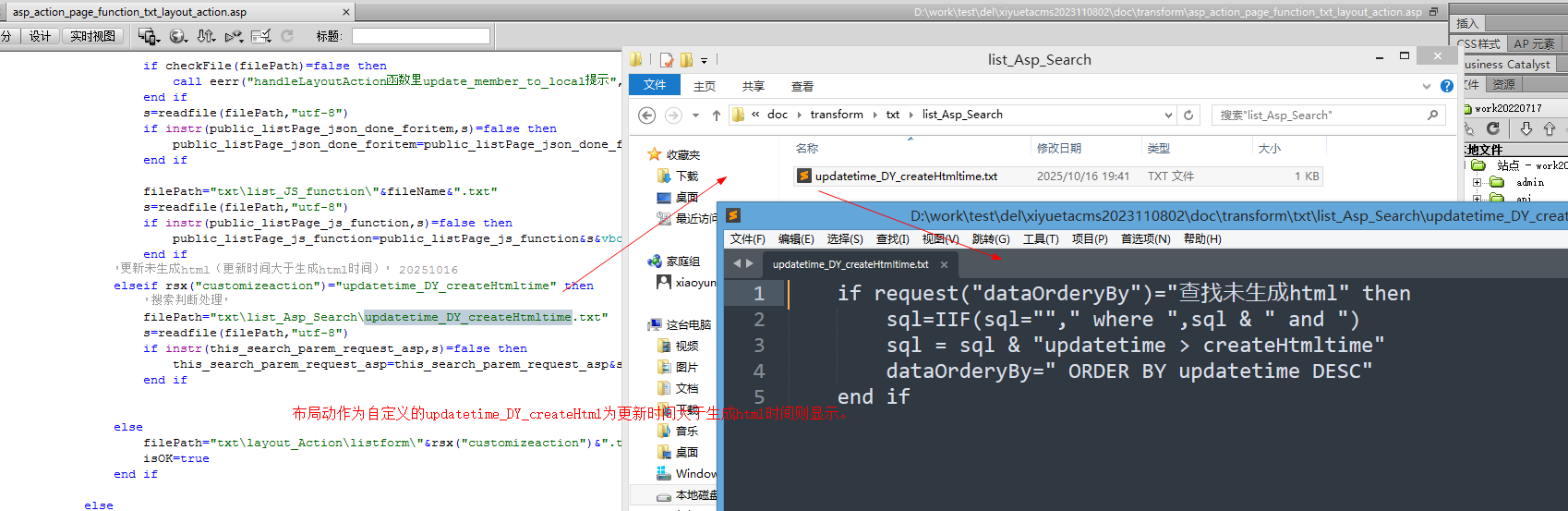Toggle the 实时视图 live view button
The image size is (1568, 511).
(93, 36)
